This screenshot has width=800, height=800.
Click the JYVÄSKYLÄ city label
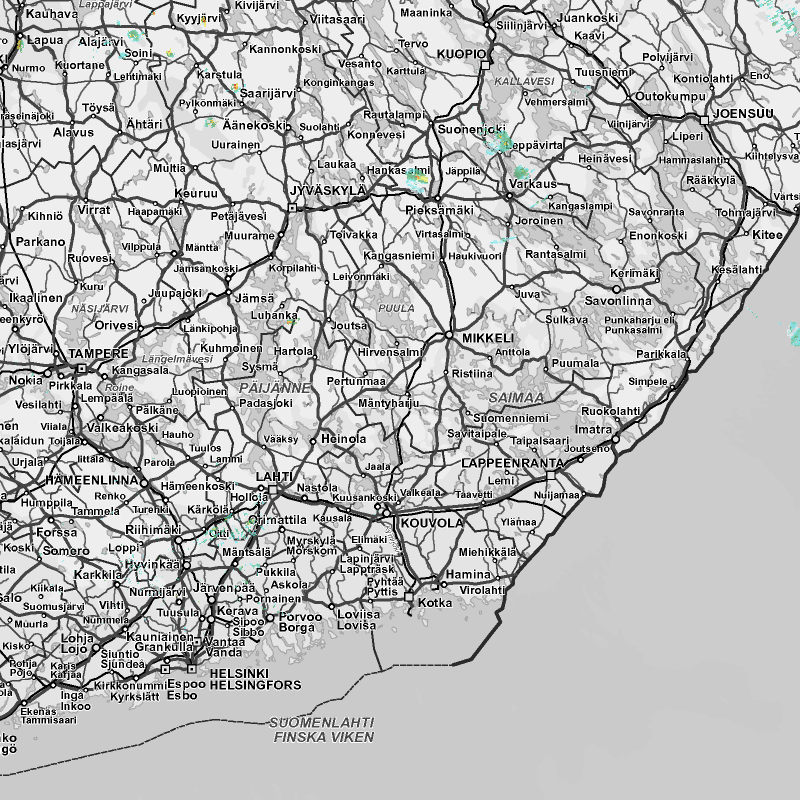coord(328,191)
